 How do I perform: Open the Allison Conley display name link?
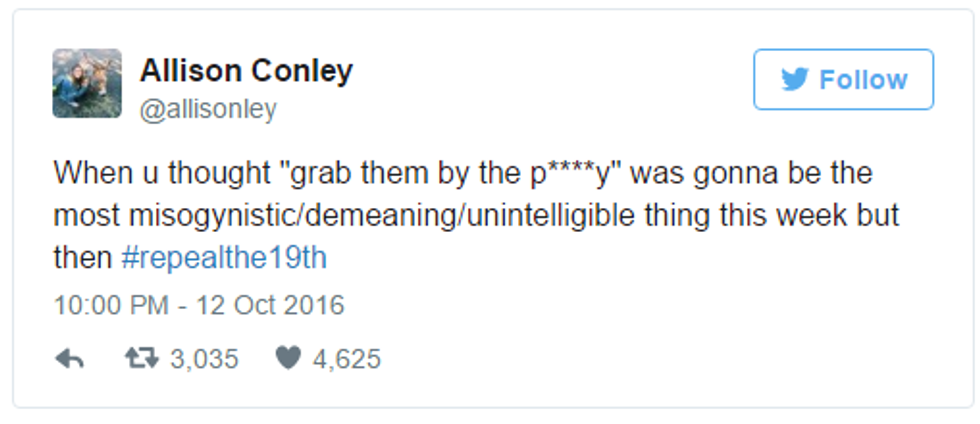point(246,71)
